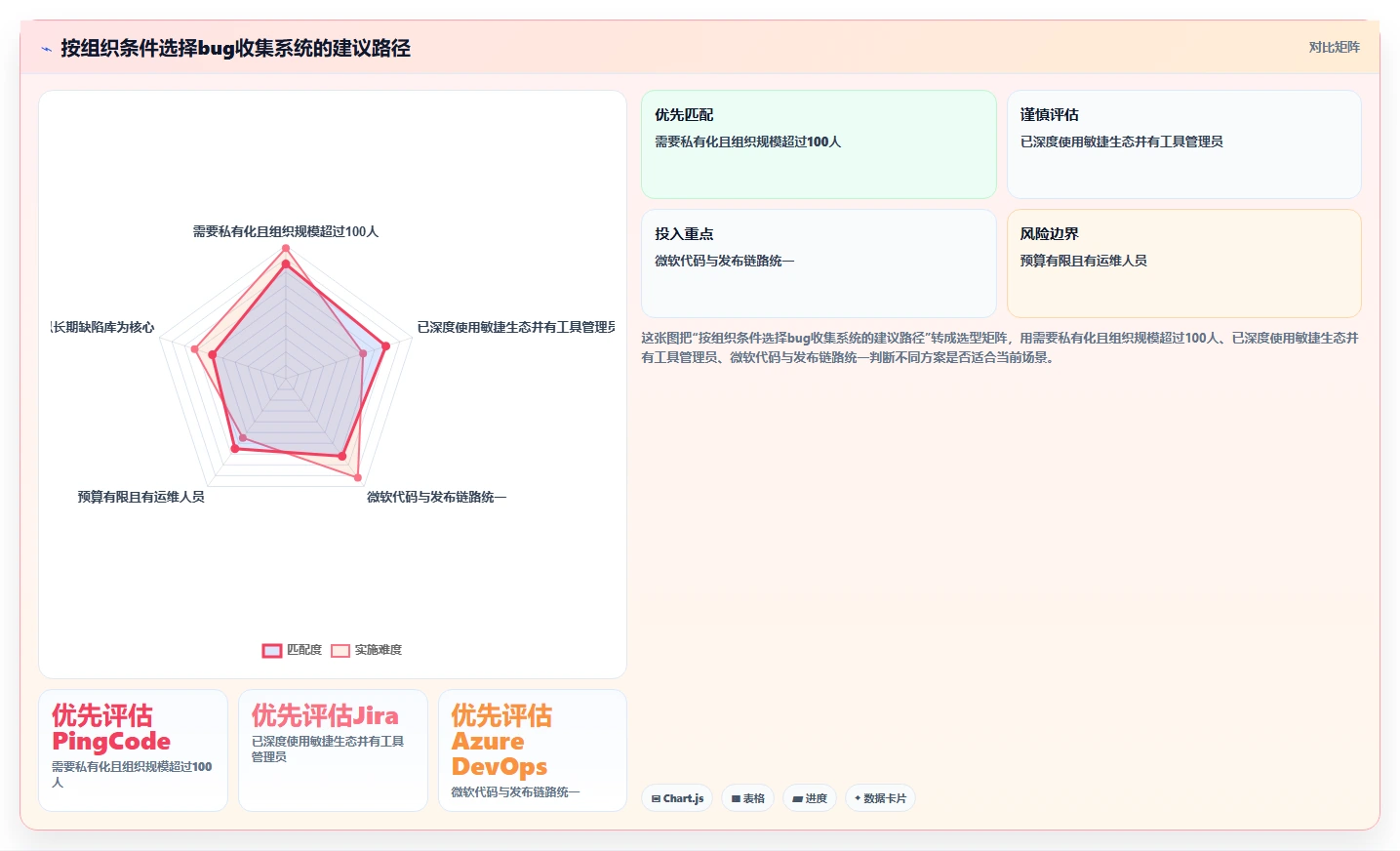Image resolution: width=1400 pixels, height=851 pixels.
Task: Click radar axis label 已深度使用敏捷生态并有工具管理员
Action: (x=516, y=327)
